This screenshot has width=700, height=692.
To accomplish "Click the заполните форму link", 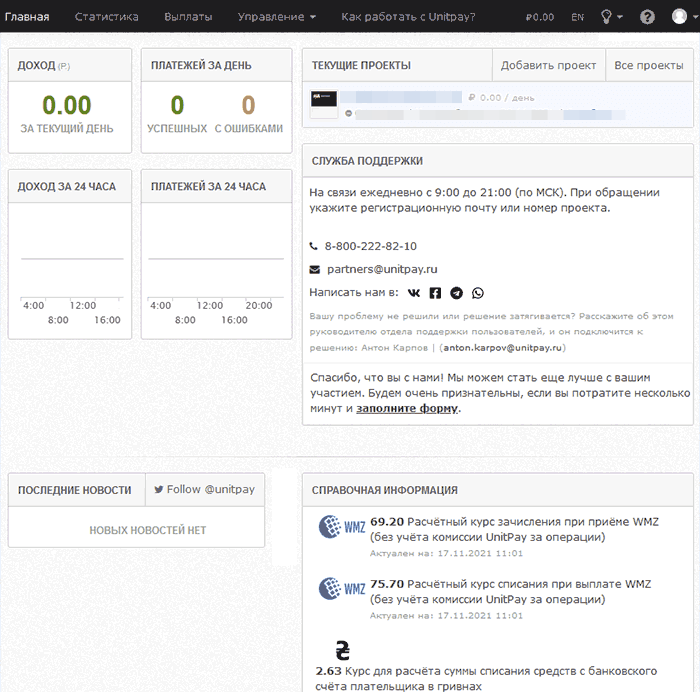I will click(407, 408).
